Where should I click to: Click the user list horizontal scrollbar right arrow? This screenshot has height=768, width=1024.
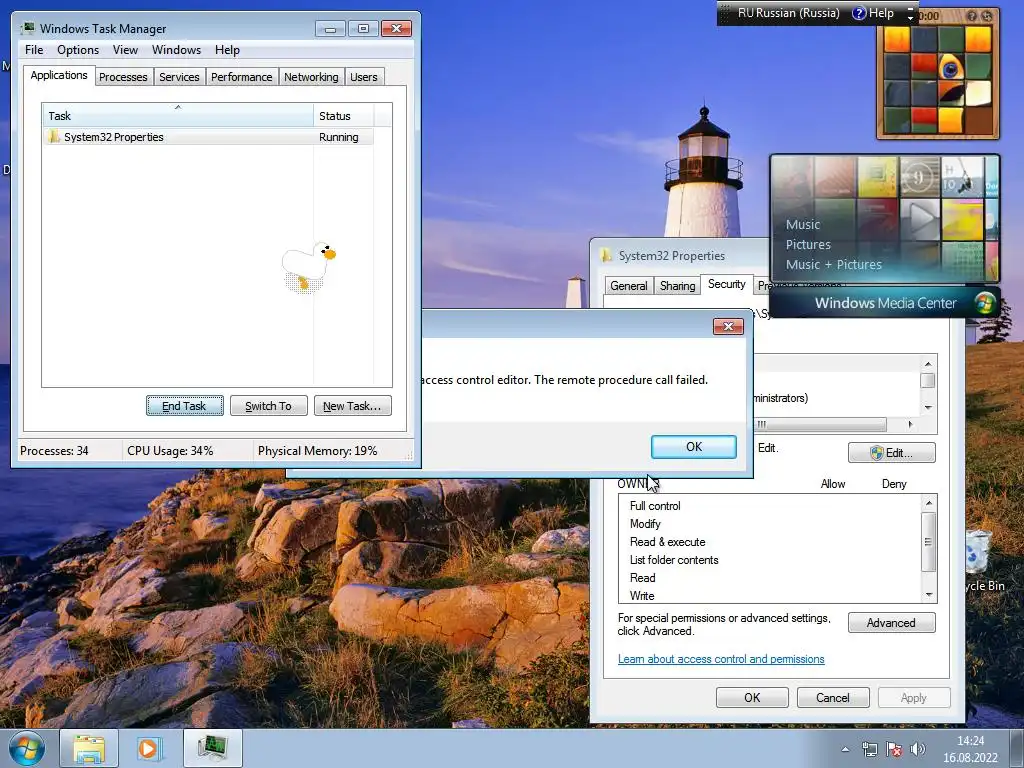(x=910, y=424)
